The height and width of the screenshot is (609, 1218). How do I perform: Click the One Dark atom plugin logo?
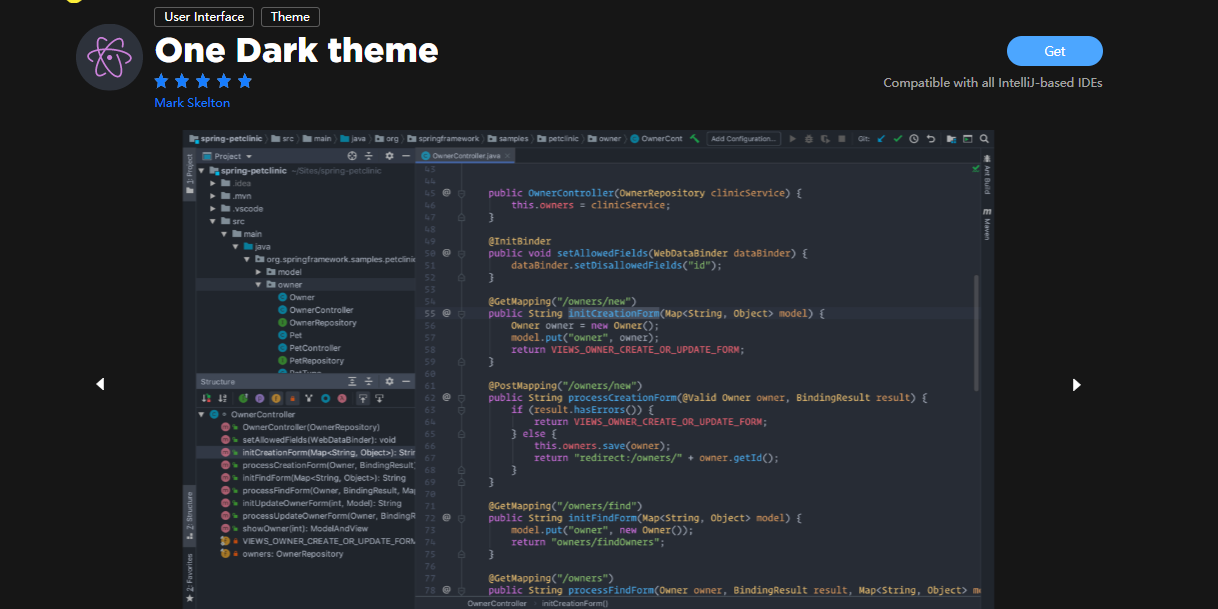pyautogui.click(x=110, y=57)
